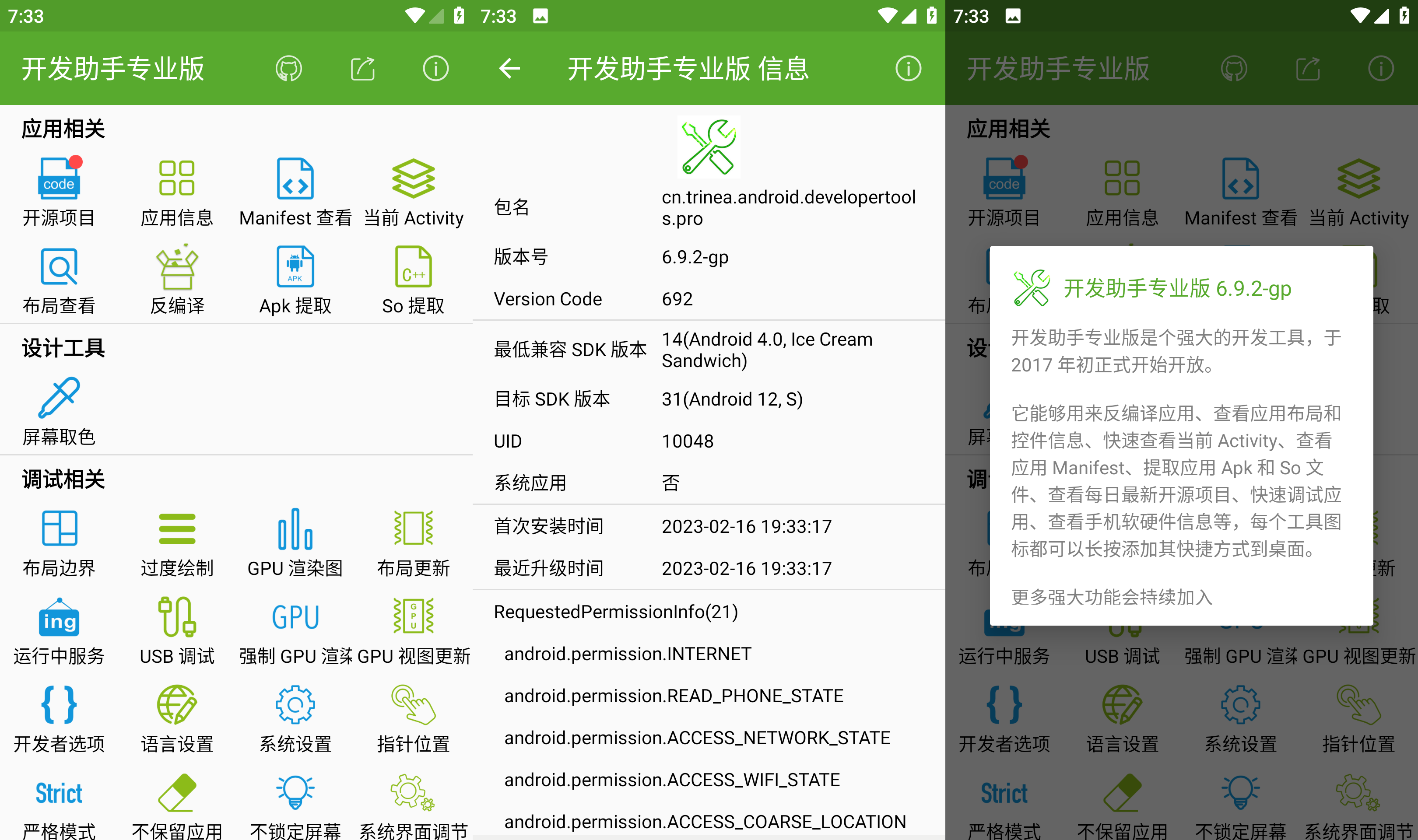Tap 应用相关 section heading in left screen
The height and width of the screenshot is (840, 1418).
[63, 129]
